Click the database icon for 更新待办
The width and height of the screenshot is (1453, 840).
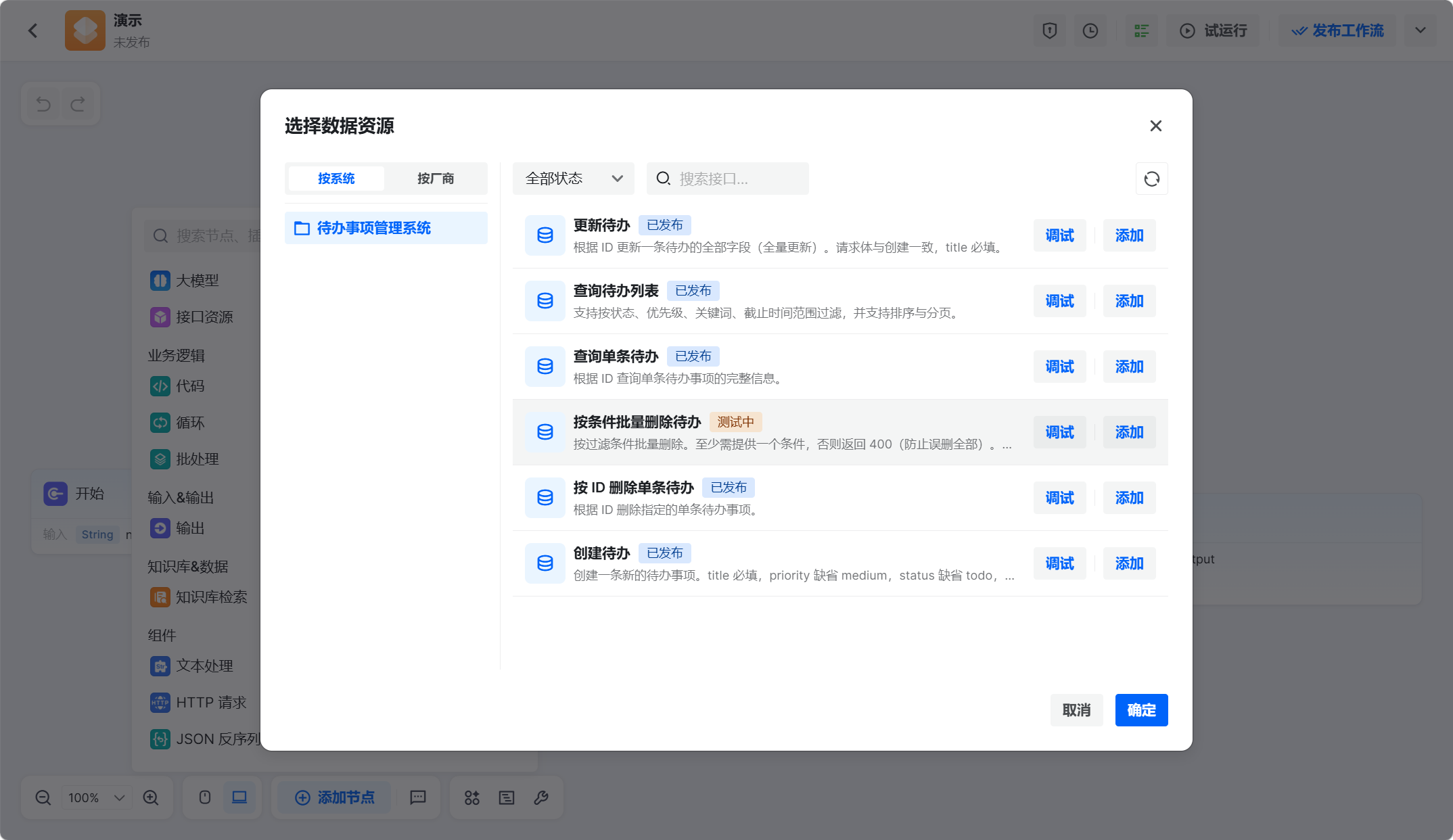click(x=545, y=235)
